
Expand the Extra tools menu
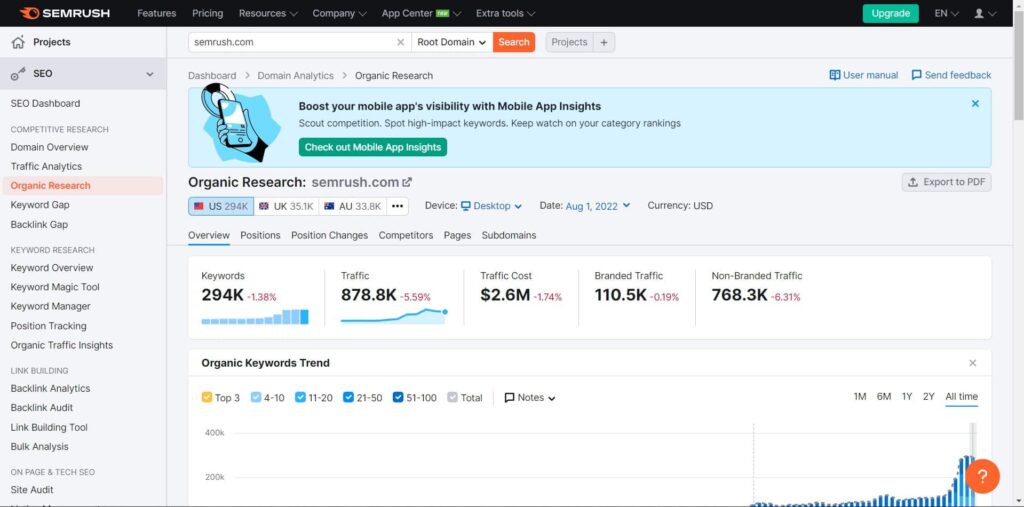click(505, 13)
